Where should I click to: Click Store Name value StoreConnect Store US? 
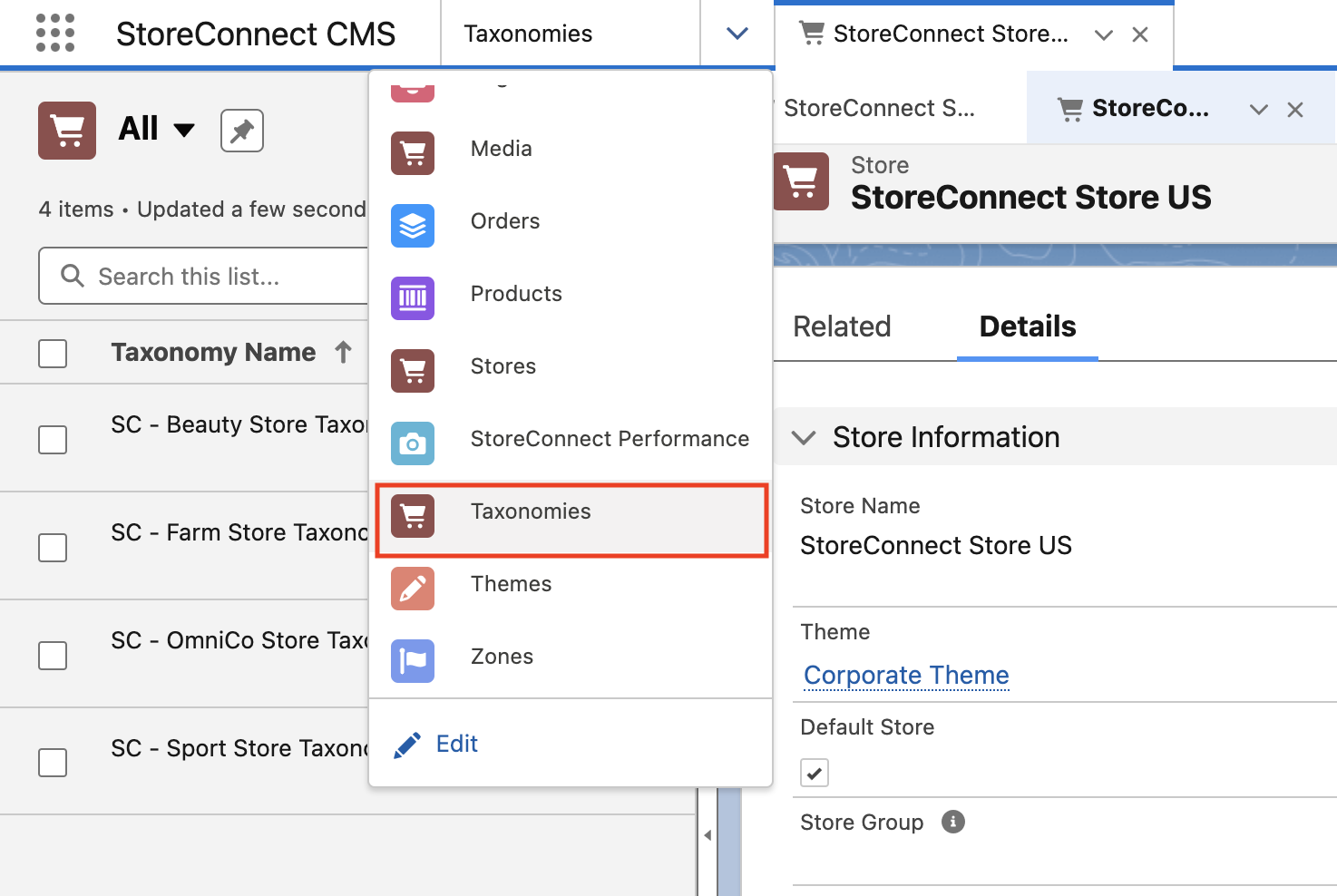(x=936, y=545)
